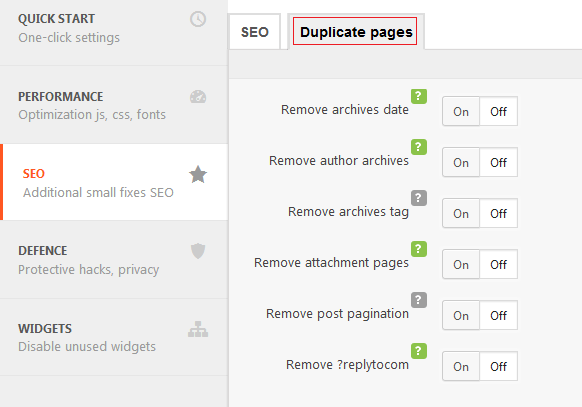Select the Duplicate pages tab
The image size is (582, 407).
[x=356, y=32]
